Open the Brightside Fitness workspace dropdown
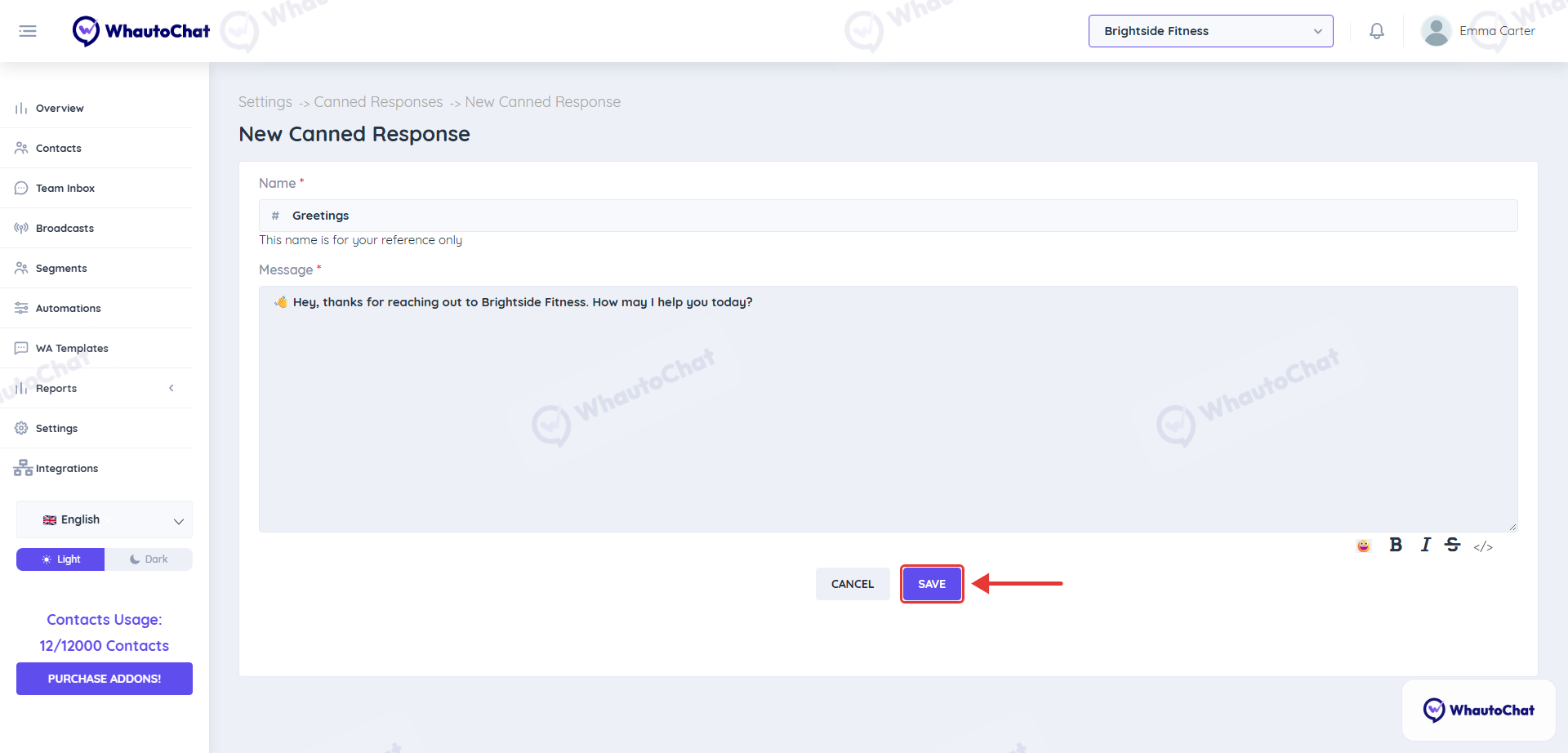The image size is (1568, 753). point(1210,31)
